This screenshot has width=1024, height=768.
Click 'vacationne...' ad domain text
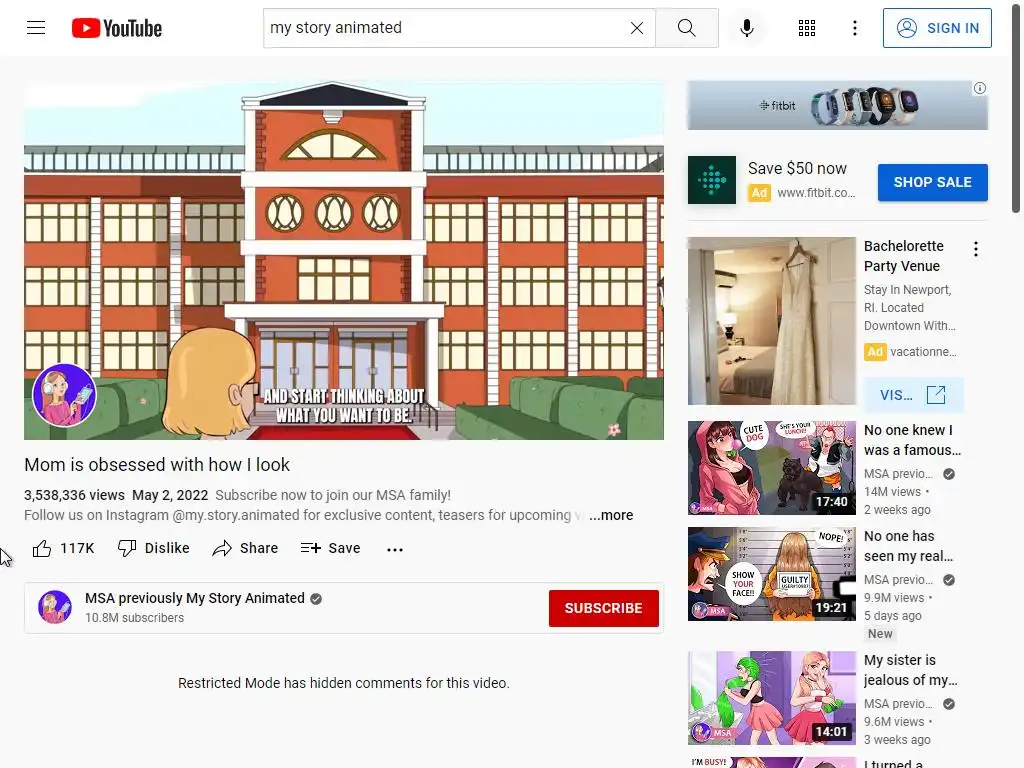pos(923,352)
